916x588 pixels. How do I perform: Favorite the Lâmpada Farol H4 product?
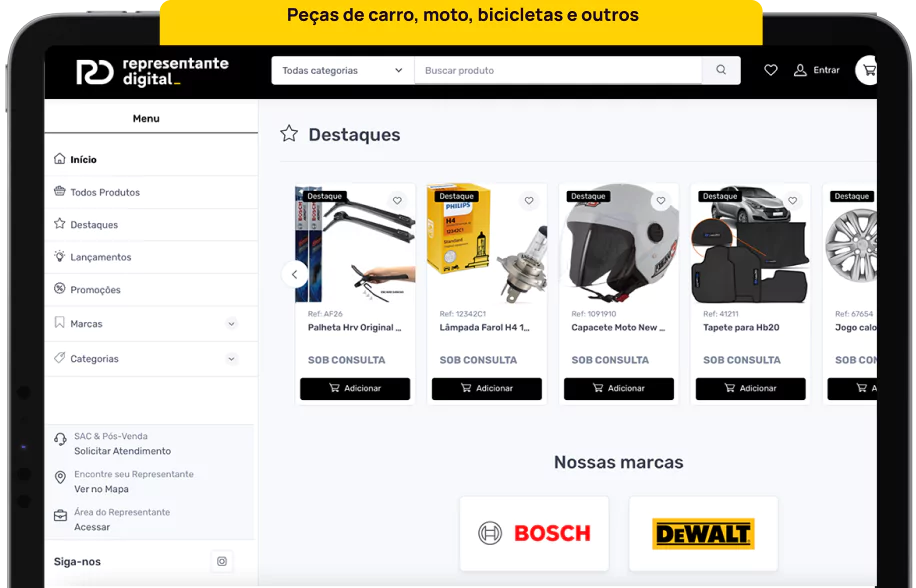529,200
